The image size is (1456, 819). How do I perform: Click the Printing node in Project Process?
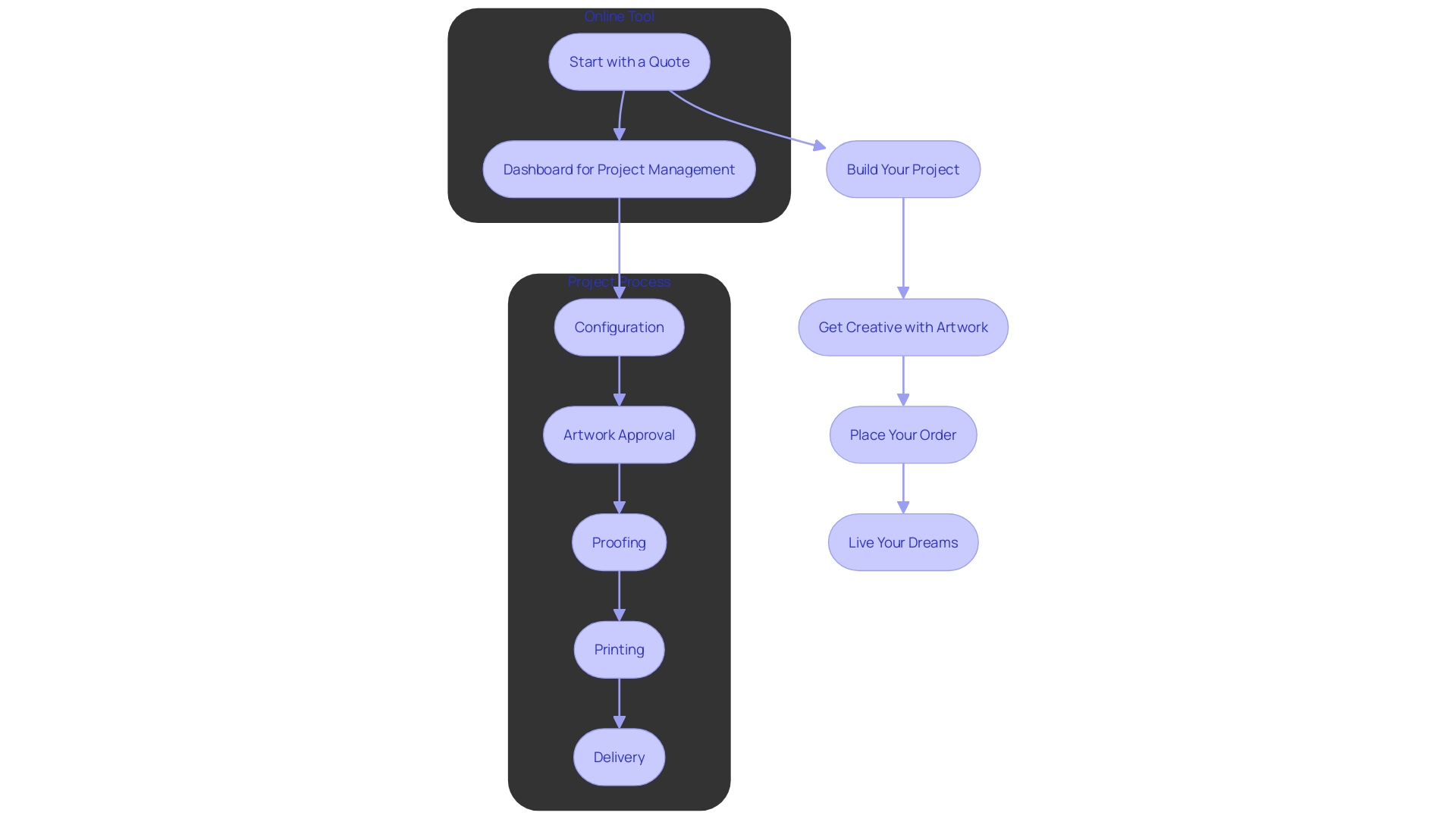618,648
